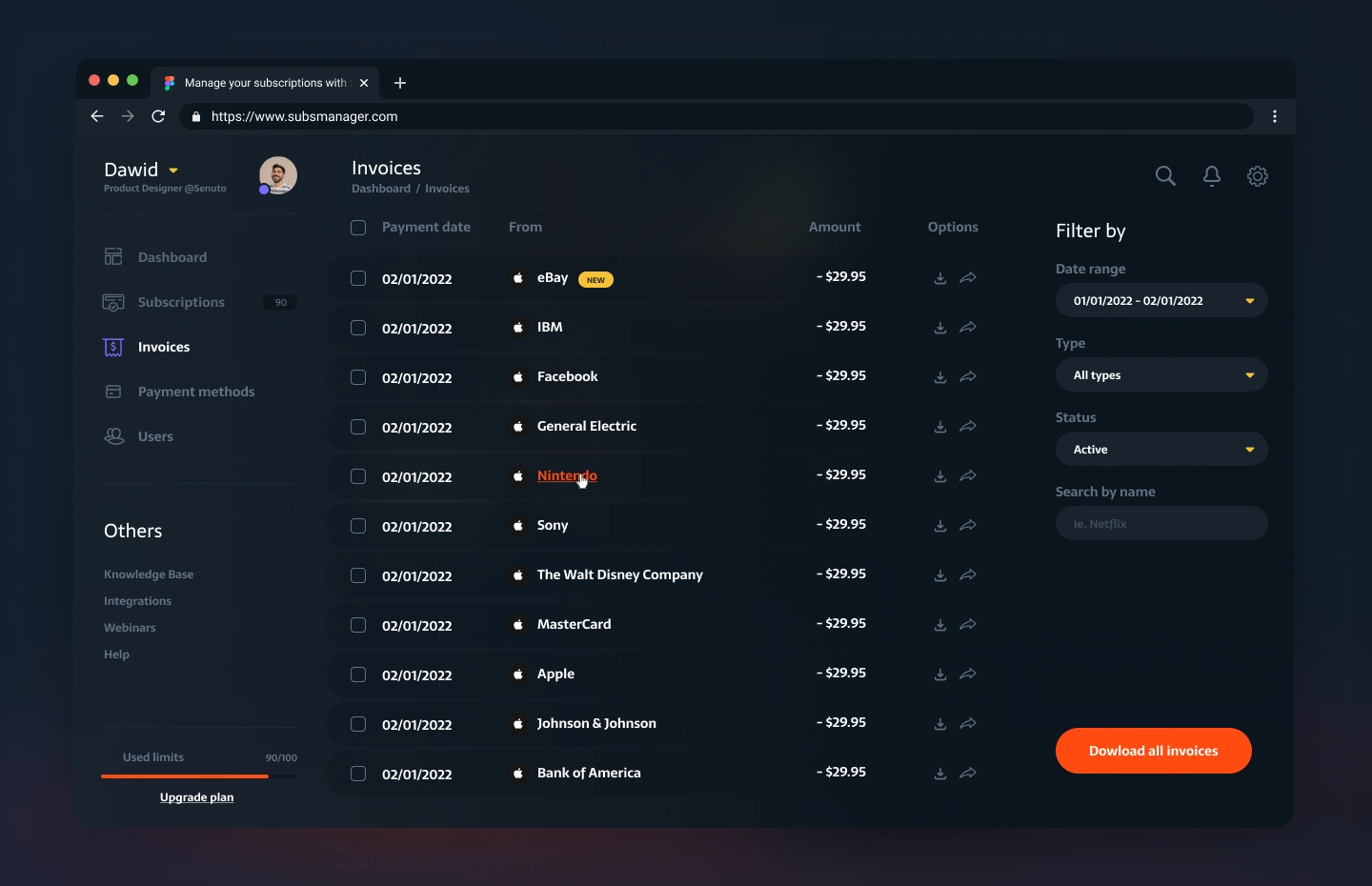Share the Facebook invoice
The image size is (1372, 886).
click(x=968, y=377)
